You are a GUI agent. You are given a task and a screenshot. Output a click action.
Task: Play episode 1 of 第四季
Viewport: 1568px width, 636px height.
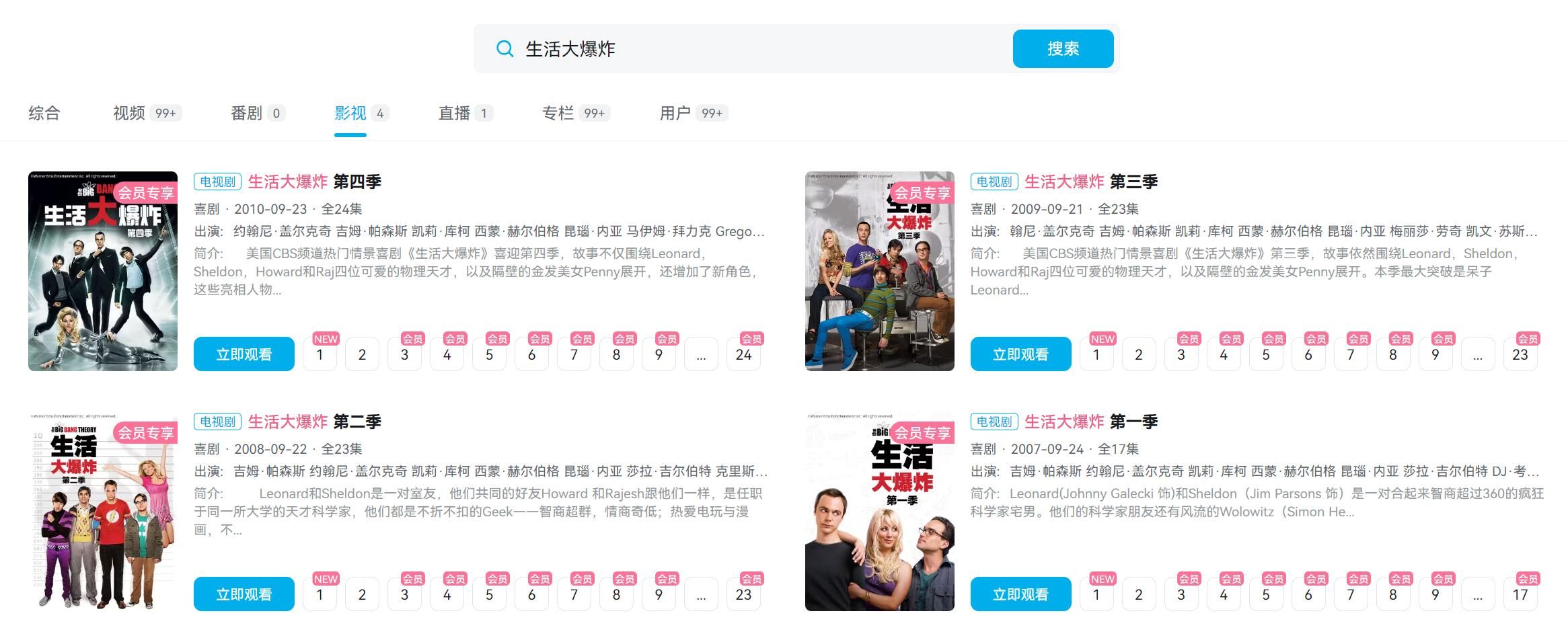(x=320, y=354)
